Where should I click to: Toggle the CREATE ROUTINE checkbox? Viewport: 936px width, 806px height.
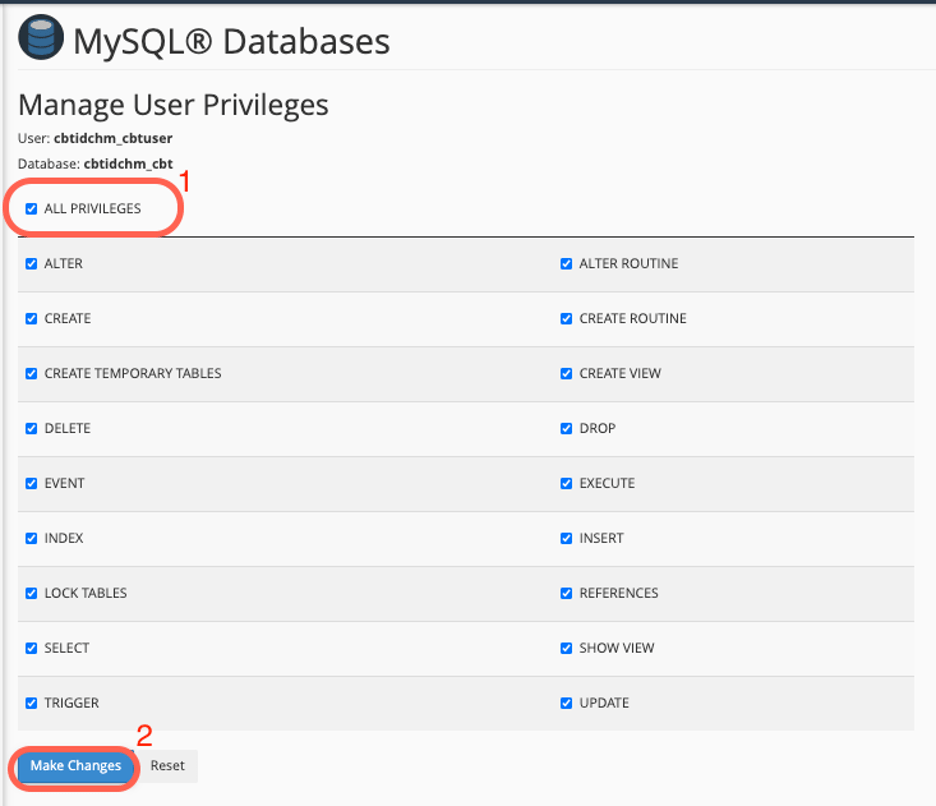point(567,318)
